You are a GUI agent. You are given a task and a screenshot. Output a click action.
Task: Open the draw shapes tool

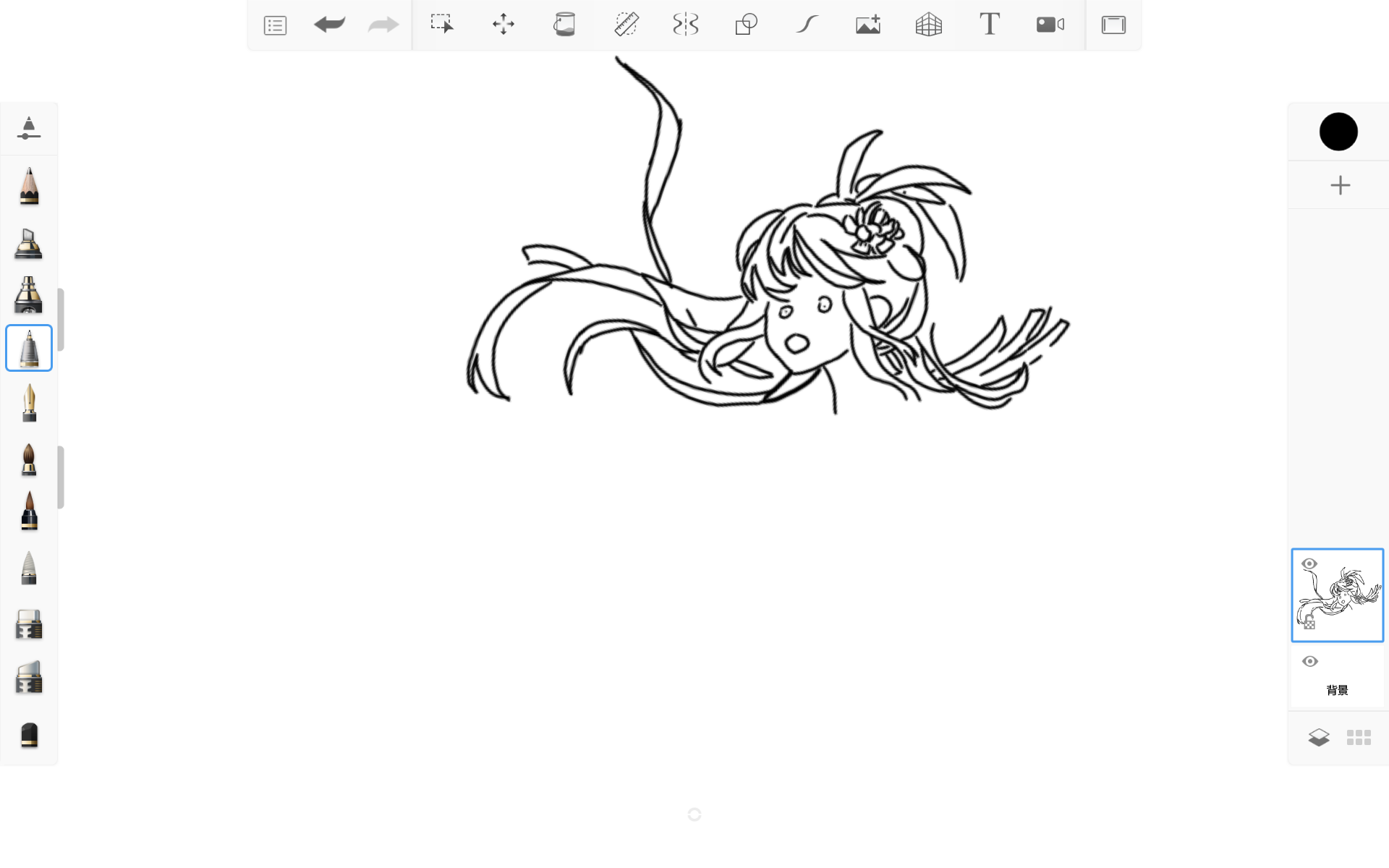(x=746, y=25)
